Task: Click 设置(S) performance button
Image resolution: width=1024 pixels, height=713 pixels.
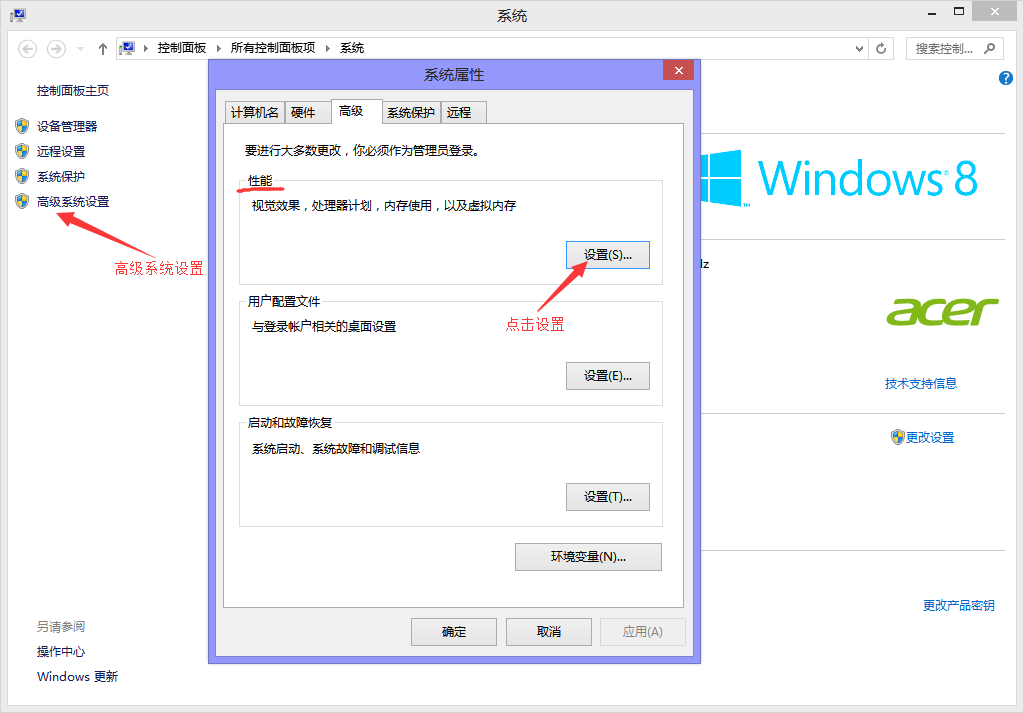Action: [607, 255]
